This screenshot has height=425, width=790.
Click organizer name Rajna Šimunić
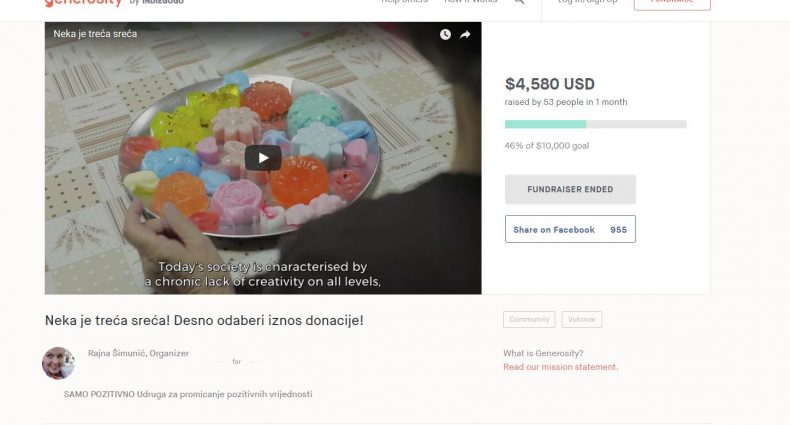click(x=117, y=353)
